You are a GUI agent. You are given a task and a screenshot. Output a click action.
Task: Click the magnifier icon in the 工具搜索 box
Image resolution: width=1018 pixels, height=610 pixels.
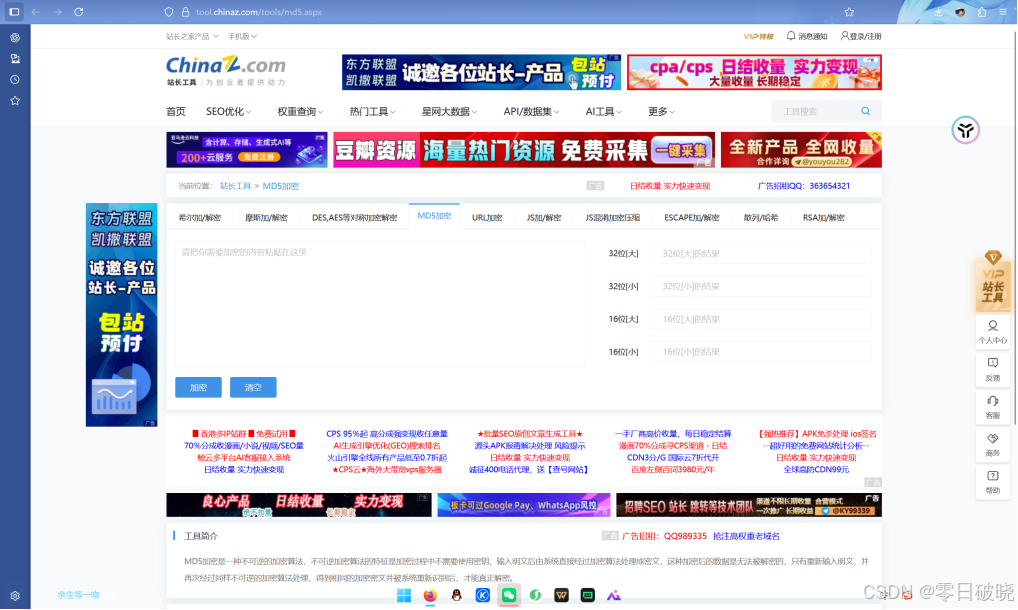coord(864,111)
